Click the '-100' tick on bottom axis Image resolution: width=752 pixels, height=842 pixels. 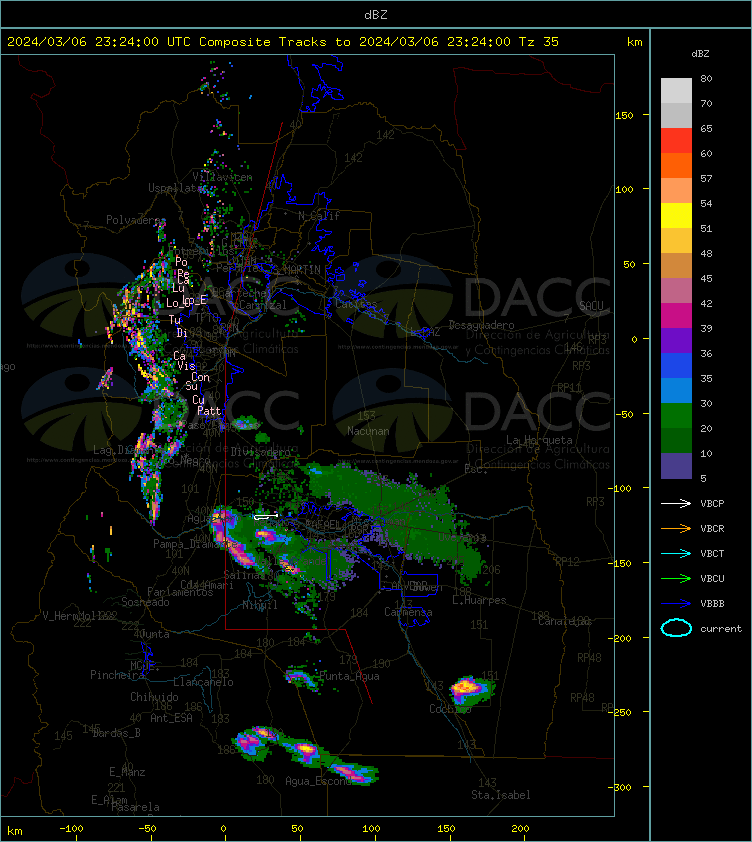pyautogui.click(x=71, y=829)
